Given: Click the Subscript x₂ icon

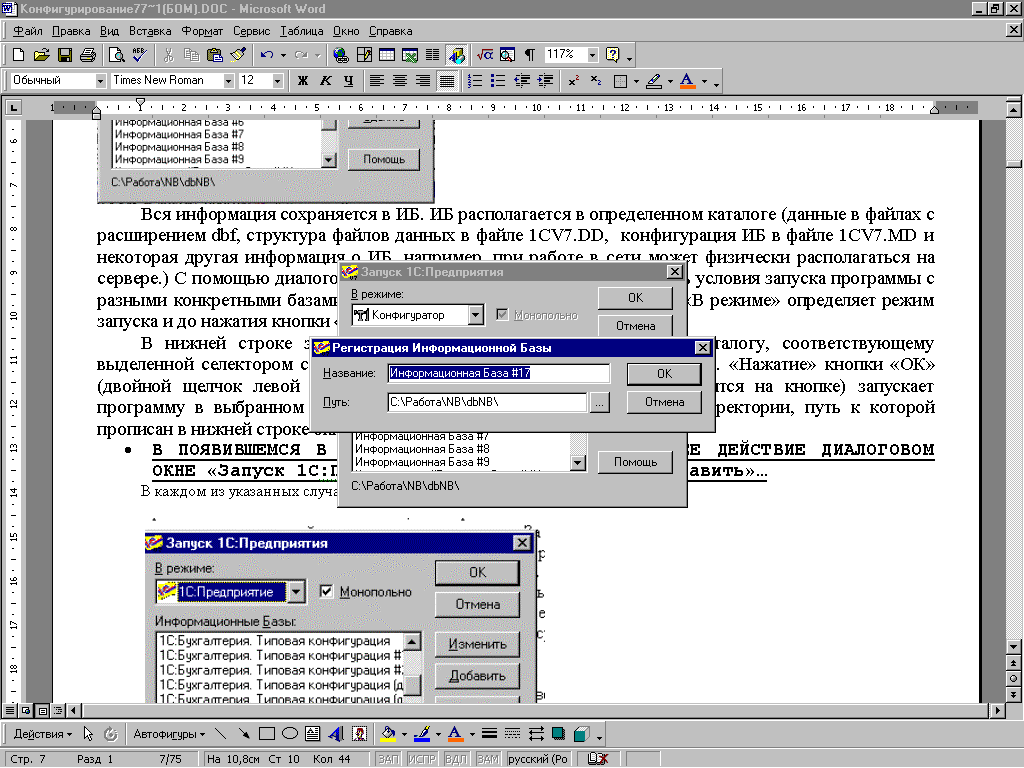Looking at the screenshot, I should (596, 81).
